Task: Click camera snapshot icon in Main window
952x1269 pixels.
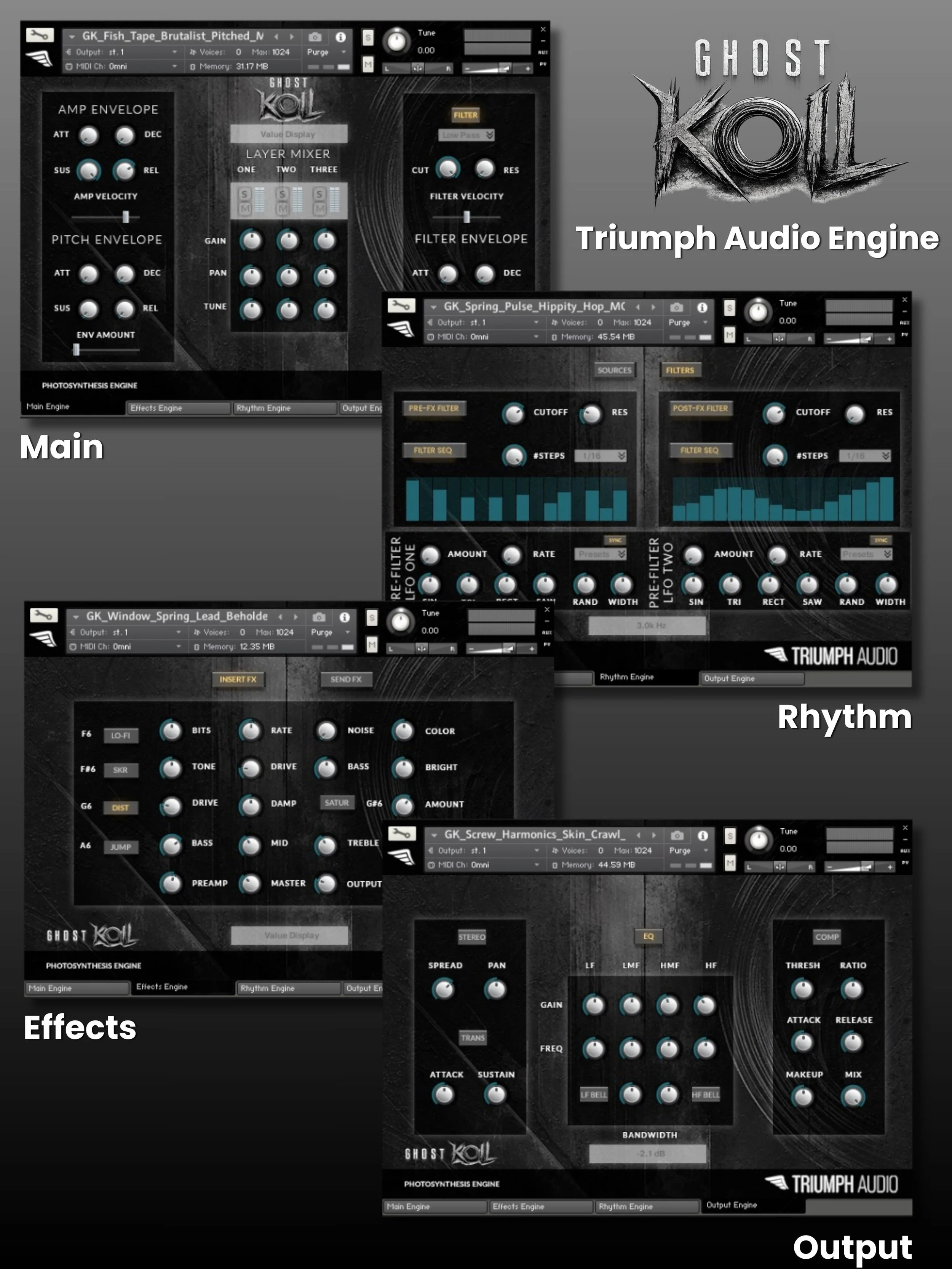Action: pyautogui.click(x=315, y=37)
